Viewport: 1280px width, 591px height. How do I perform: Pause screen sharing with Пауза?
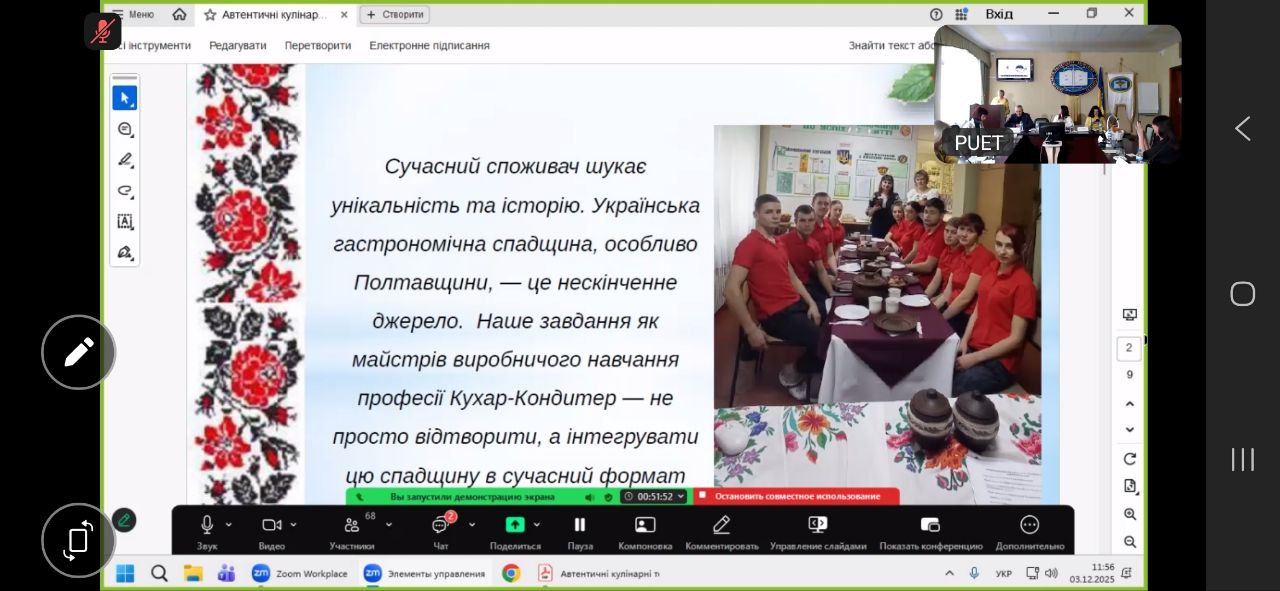[x=580, y=530]
